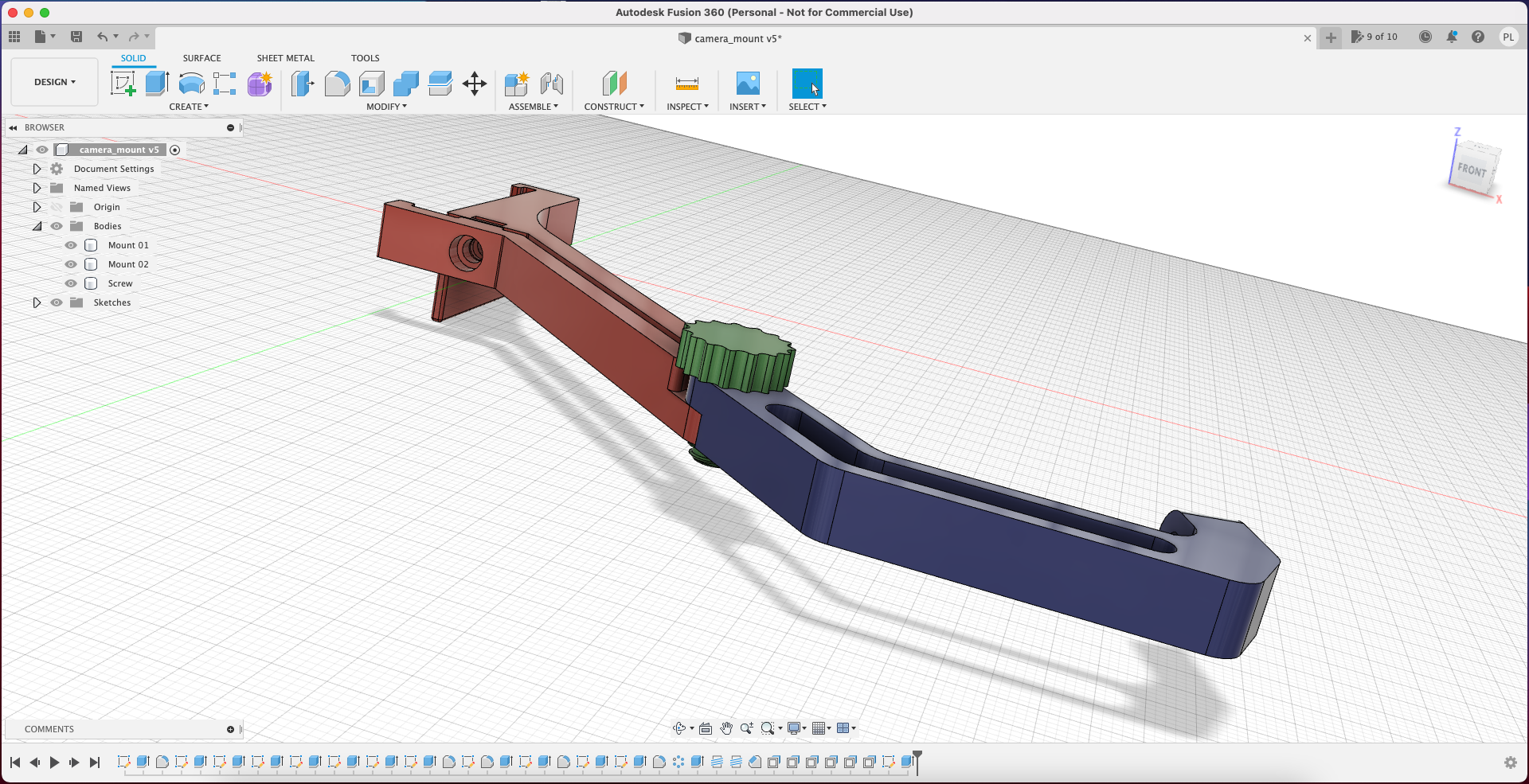Click the New Component icon

pos(517,83)
